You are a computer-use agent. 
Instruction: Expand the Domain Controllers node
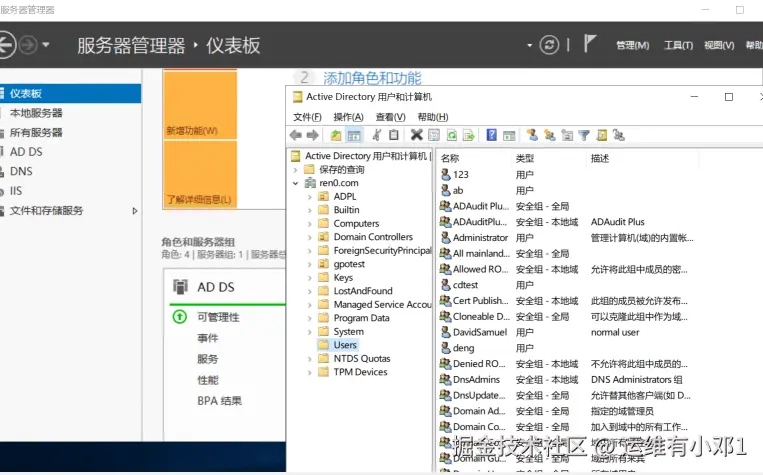coord(310,238)
